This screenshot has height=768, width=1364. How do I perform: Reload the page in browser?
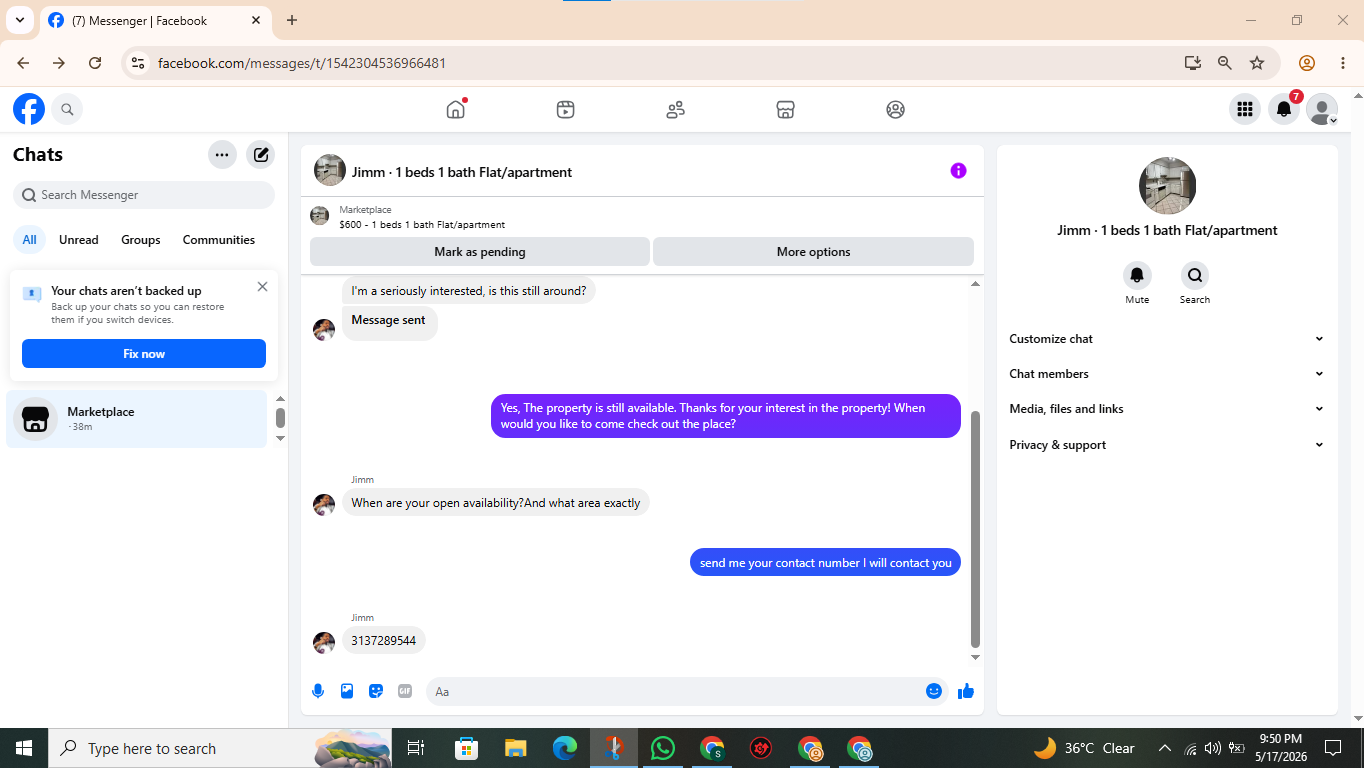click(x=95, y=63)
